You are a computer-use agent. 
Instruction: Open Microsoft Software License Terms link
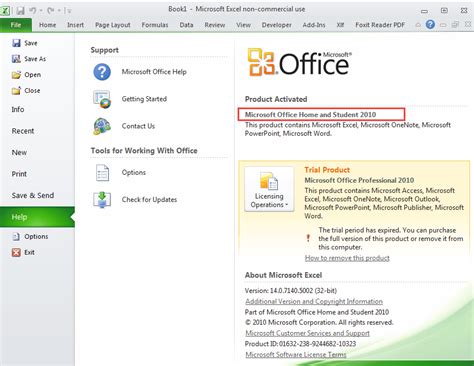[x=296, y=354]
